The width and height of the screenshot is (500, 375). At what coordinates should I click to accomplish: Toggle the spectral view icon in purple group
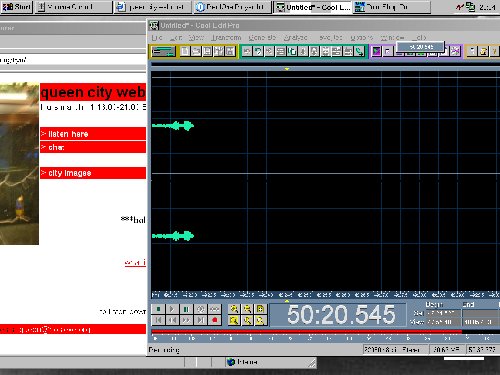click(x=377, y=51)
